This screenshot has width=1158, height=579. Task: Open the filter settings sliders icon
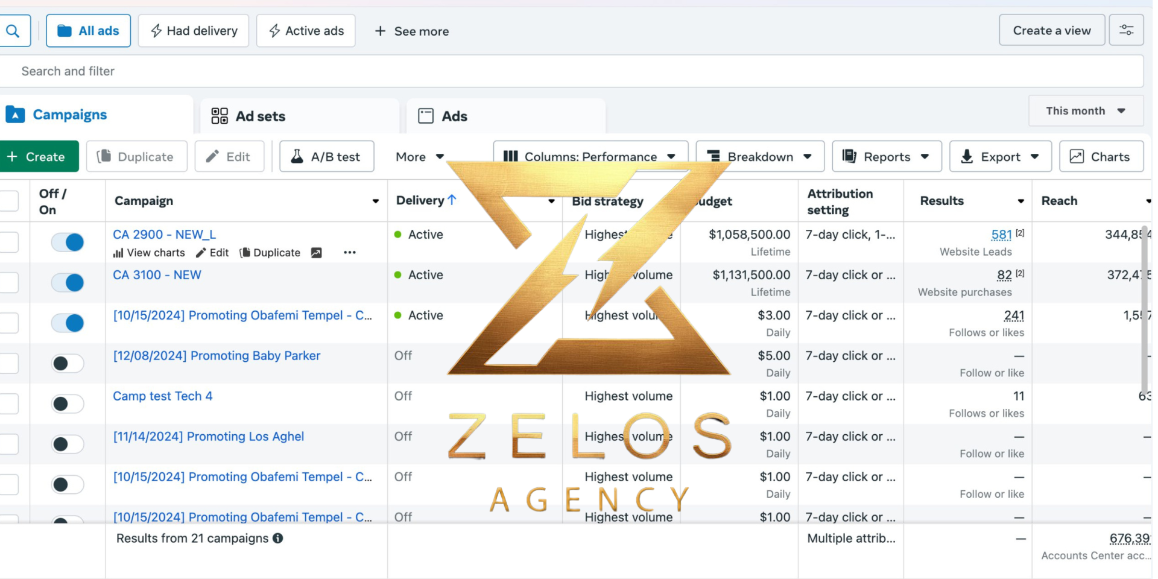1126,30
